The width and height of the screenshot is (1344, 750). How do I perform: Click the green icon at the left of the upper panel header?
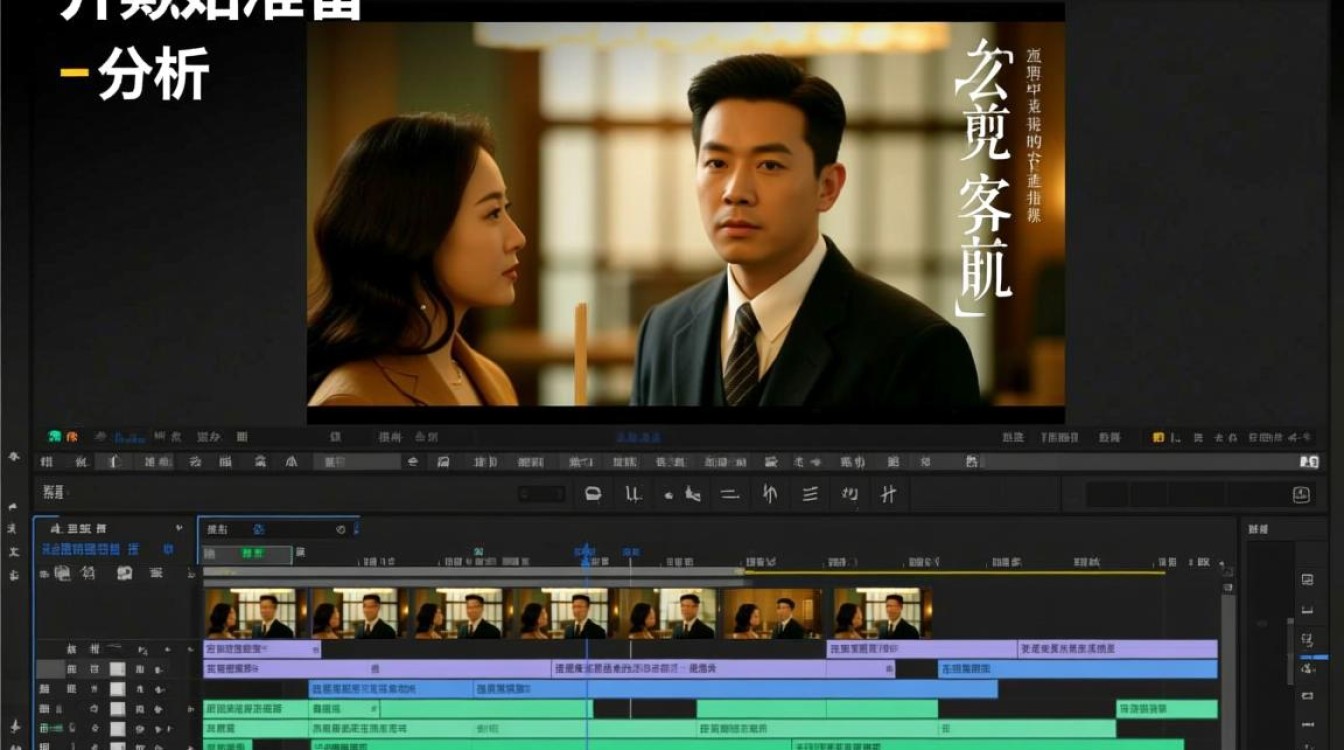point(56,437)
